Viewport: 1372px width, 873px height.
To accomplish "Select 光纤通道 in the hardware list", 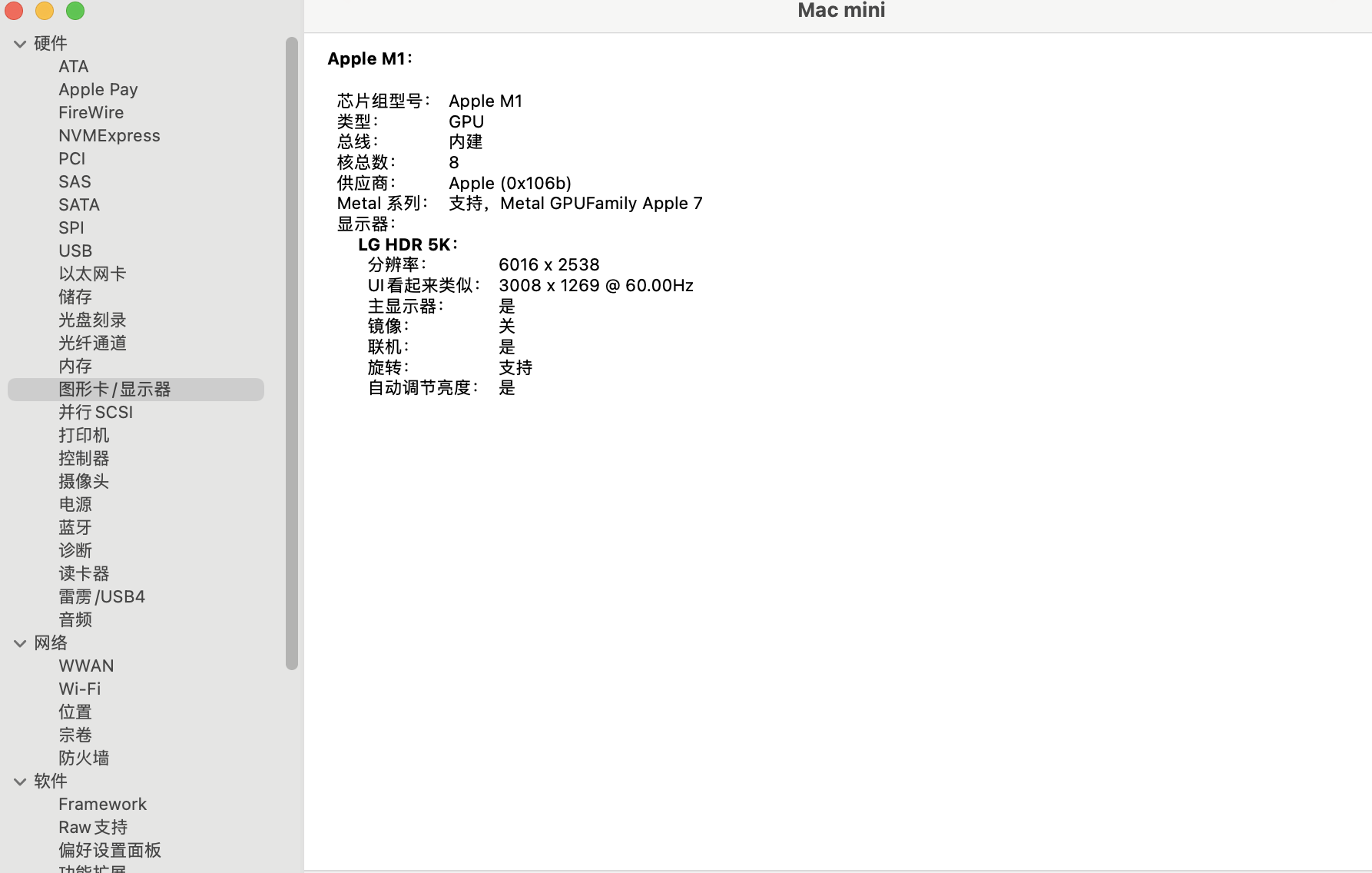I will coord(92,344).
